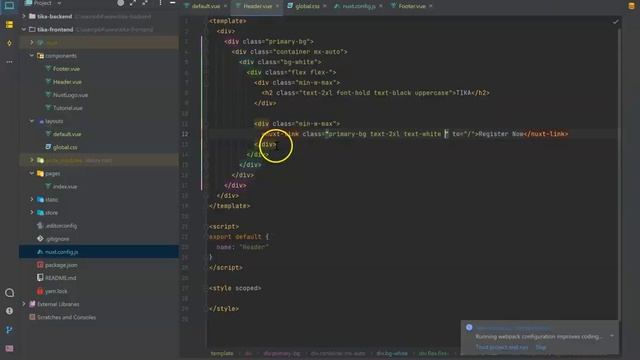Open Header.vue in the project tree
640x360 pixels.
click(67, 82)
